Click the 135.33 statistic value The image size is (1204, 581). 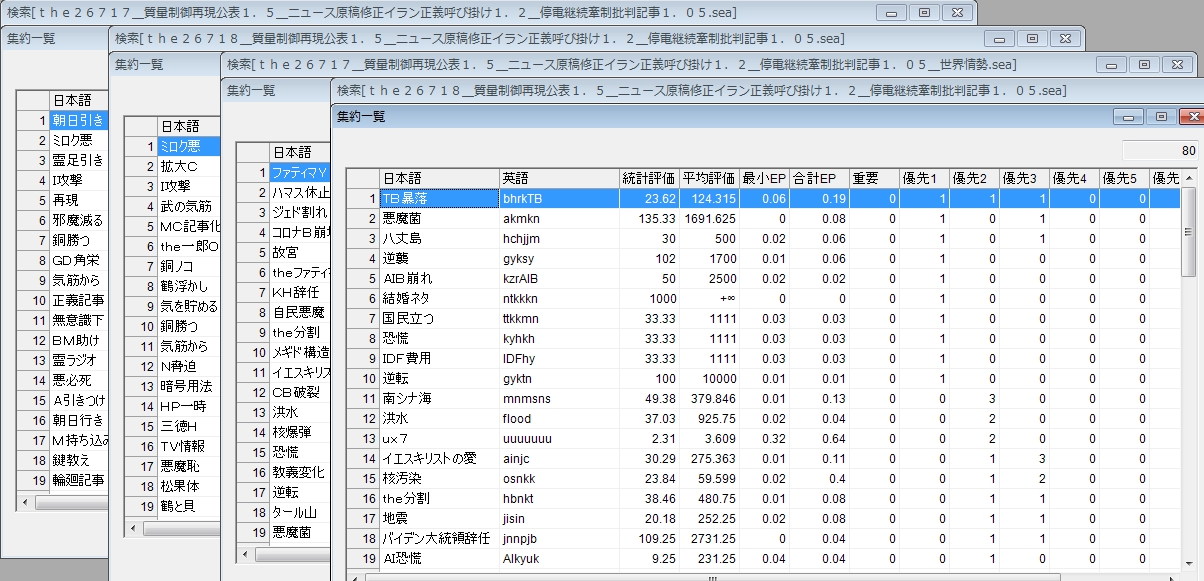(648, 218)
